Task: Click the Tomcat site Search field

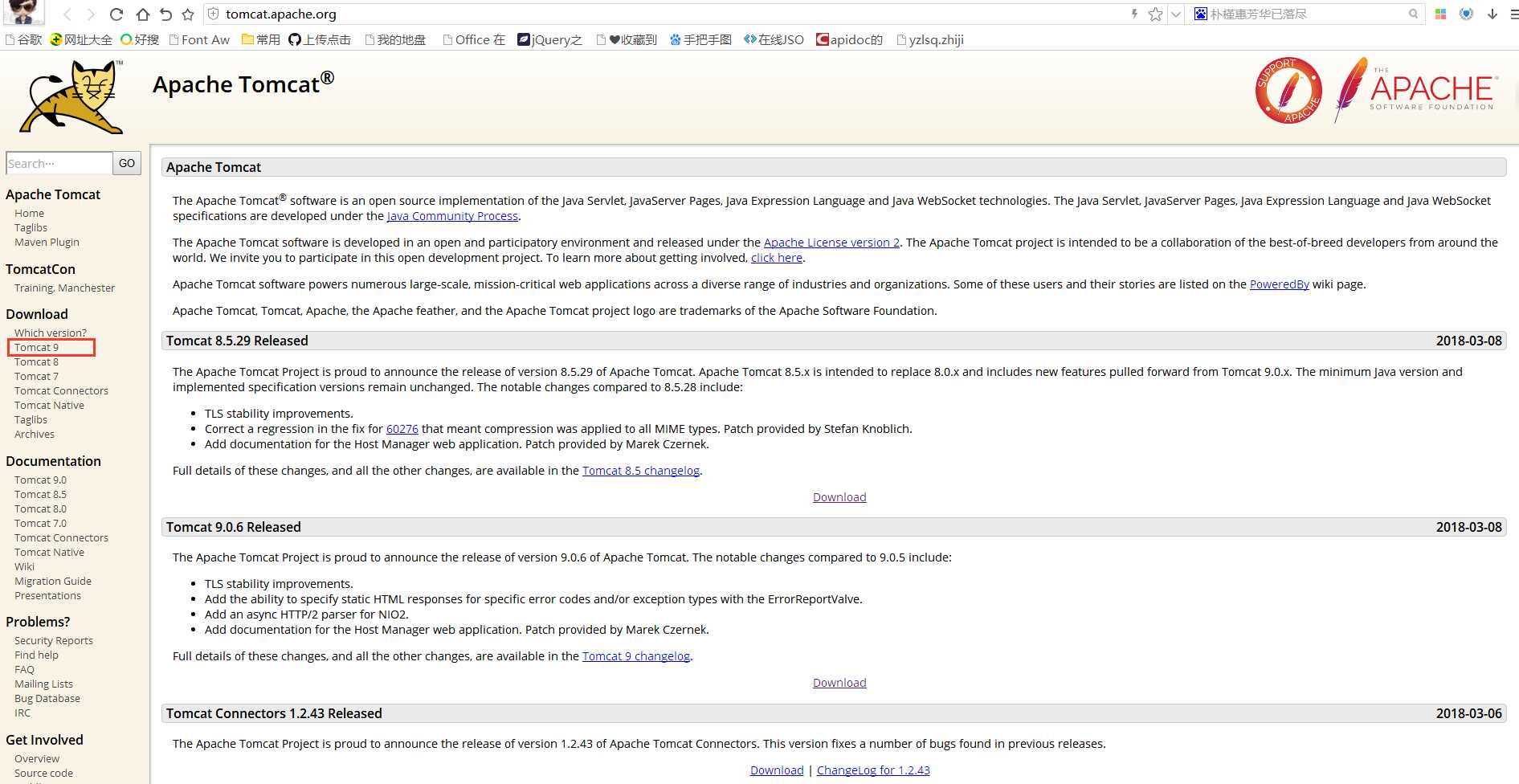Action: 59,163
